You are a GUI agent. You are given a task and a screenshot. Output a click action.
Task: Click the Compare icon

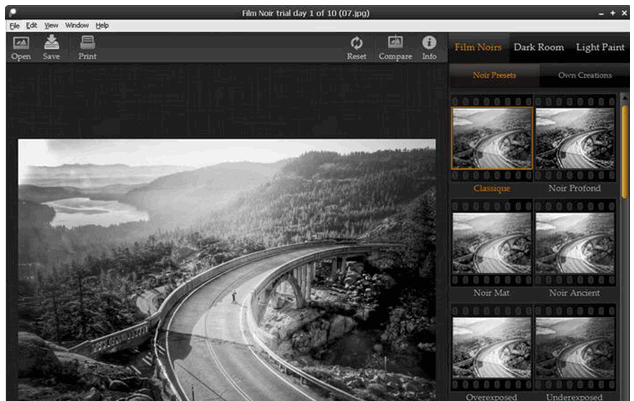395,44
